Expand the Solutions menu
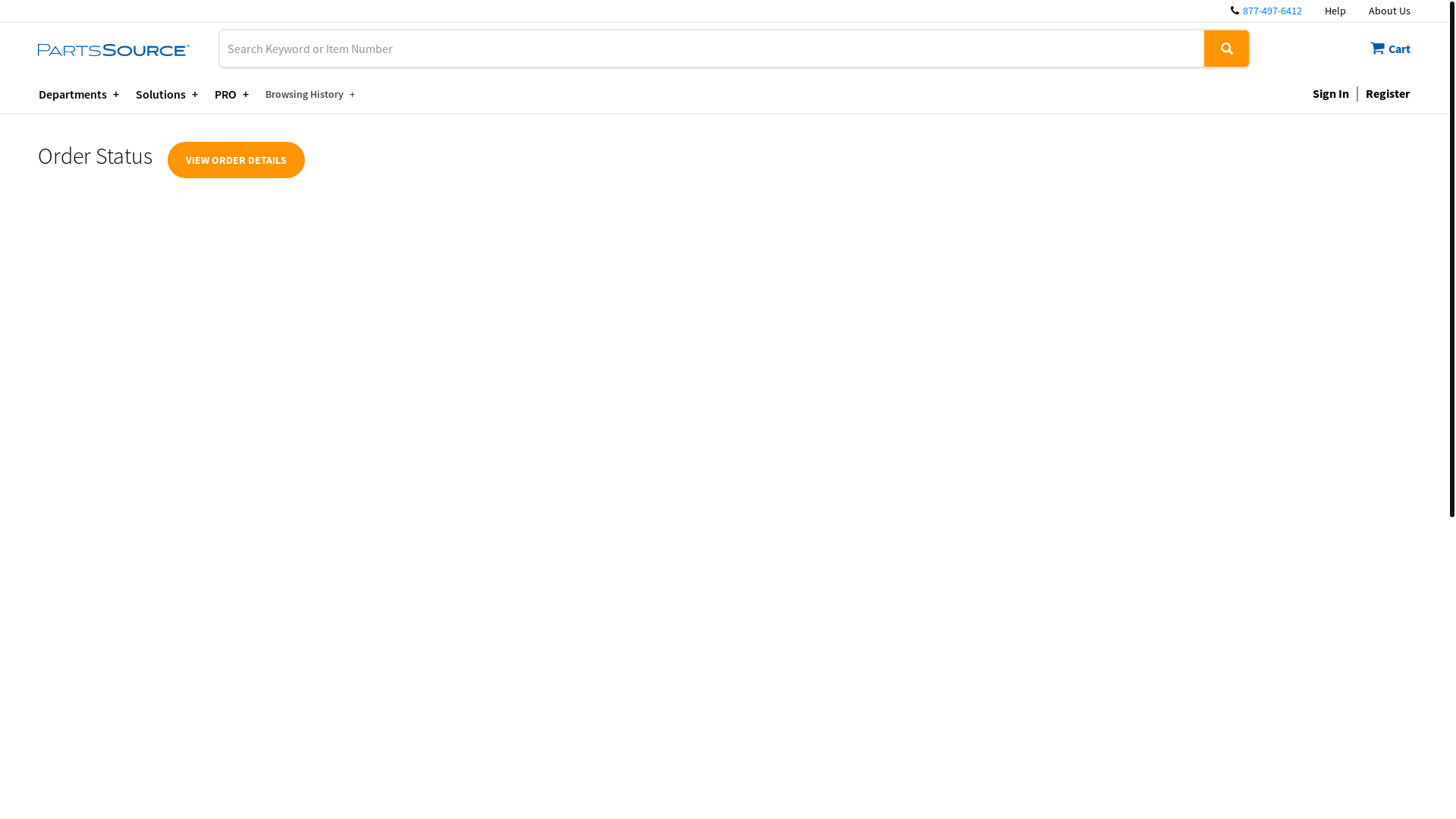The image size is (1456, 819). pos(167,94)
